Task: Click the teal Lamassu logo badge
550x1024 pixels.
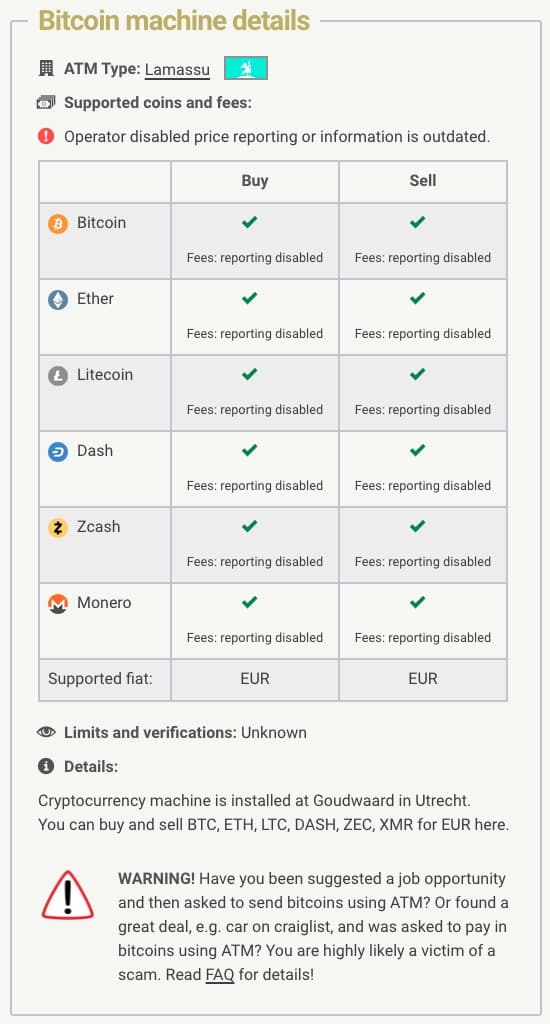Action: [x=246, y=69]
